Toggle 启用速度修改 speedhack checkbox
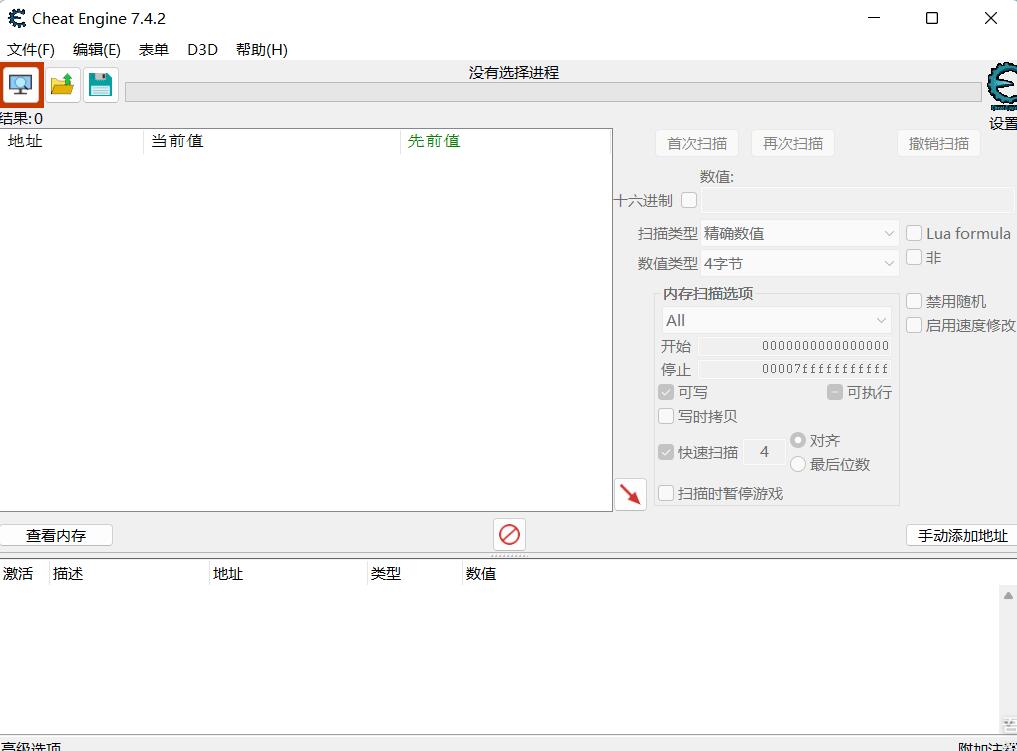This screenshot has width=1017, height=751. pos(914,325)
